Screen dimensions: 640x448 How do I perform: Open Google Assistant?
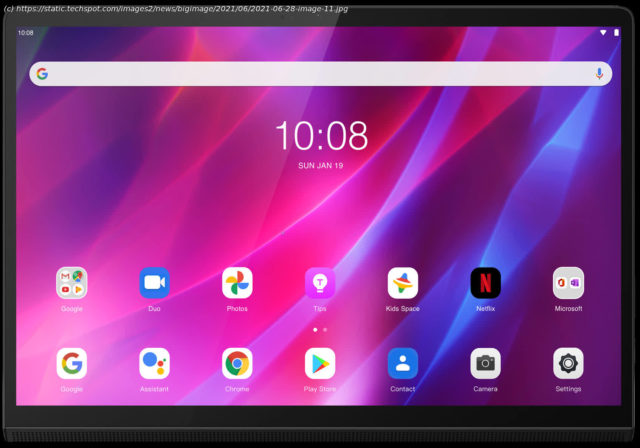[x=154, y=363]
